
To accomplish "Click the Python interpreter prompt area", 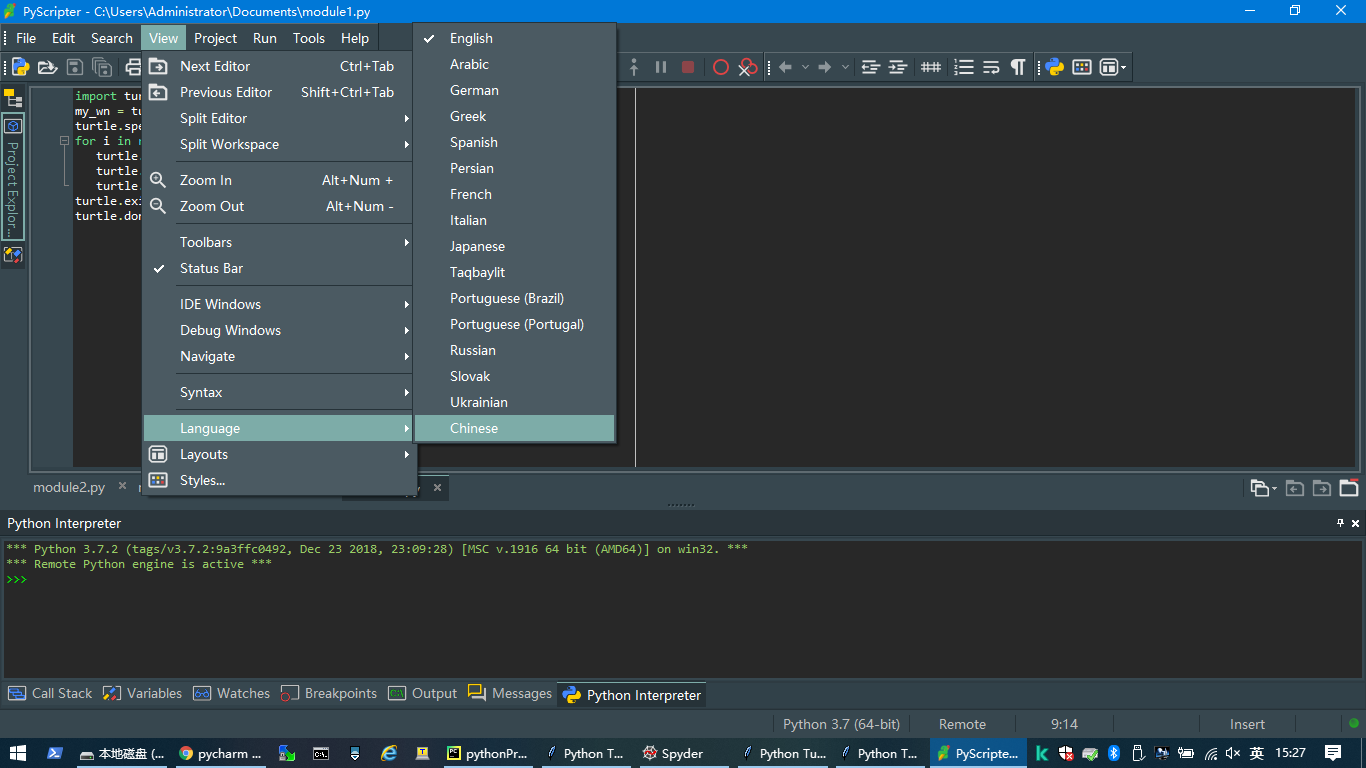I will [x=683, y=610].
